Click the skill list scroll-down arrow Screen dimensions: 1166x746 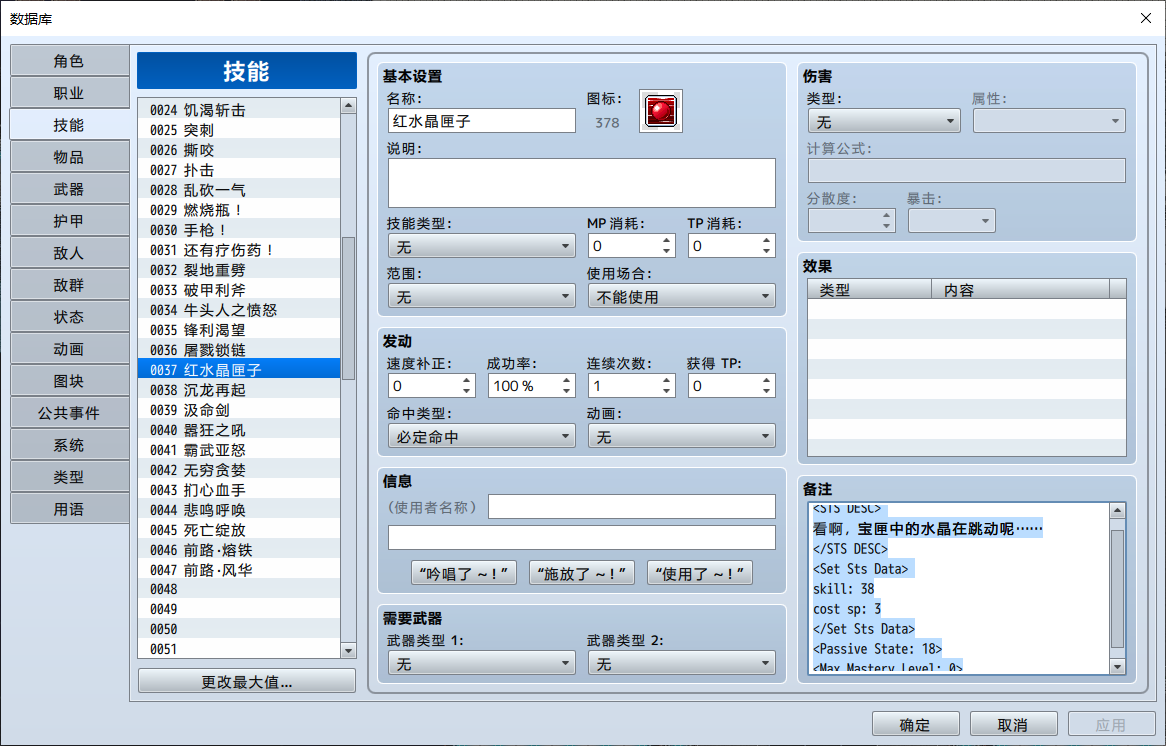click(348, 650)
